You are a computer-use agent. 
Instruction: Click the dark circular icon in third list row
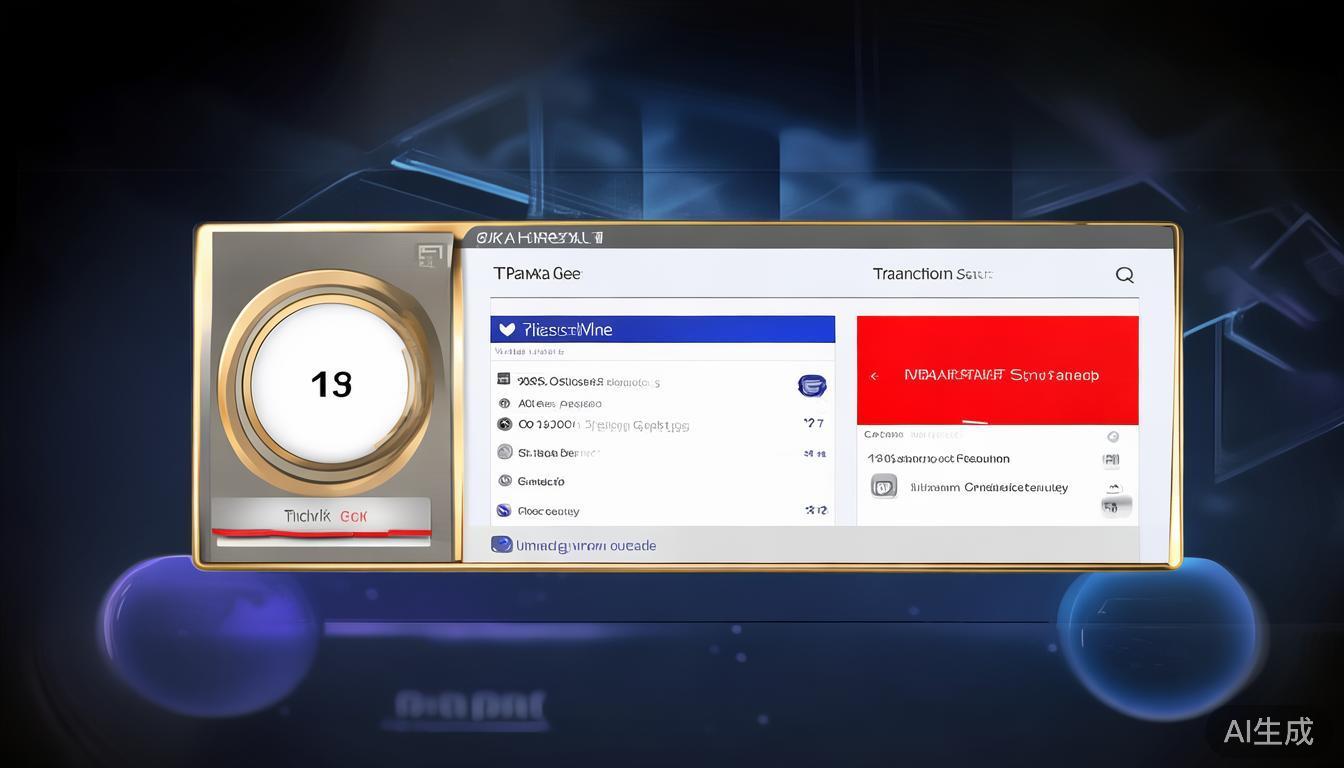point(505,424)
